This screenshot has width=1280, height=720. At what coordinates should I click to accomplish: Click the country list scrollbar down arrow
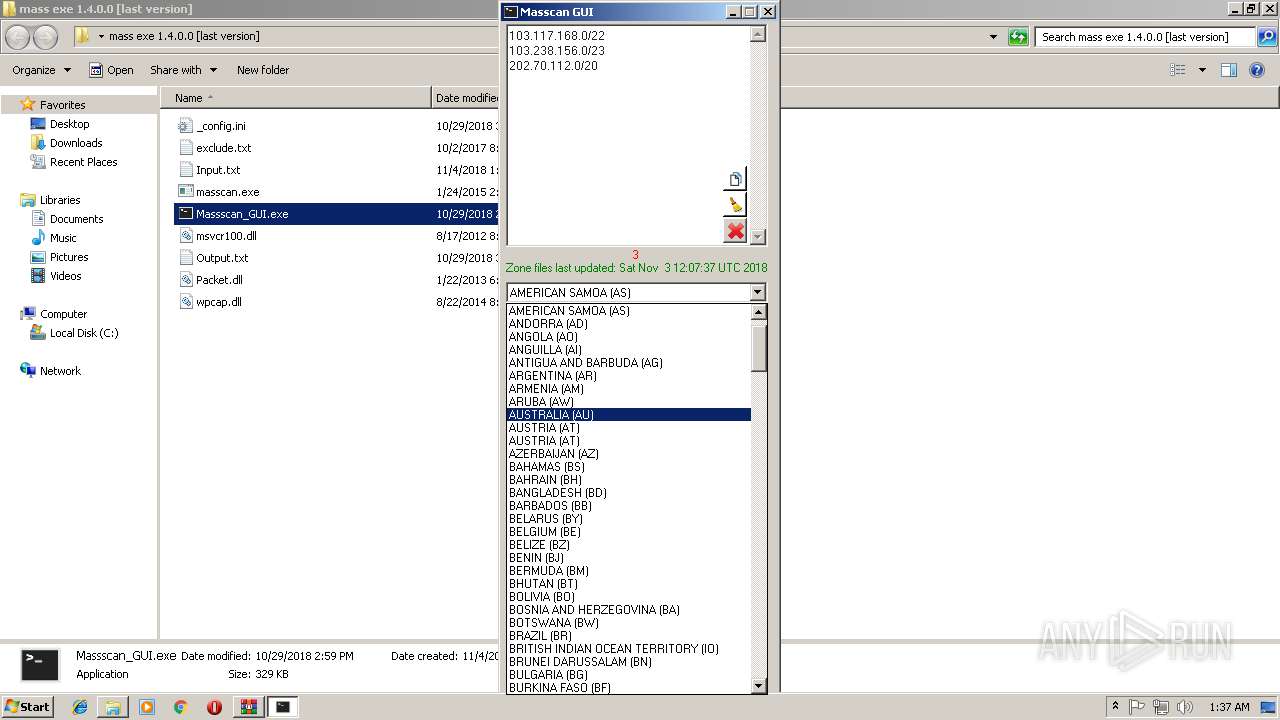click(x=759, y=686)
